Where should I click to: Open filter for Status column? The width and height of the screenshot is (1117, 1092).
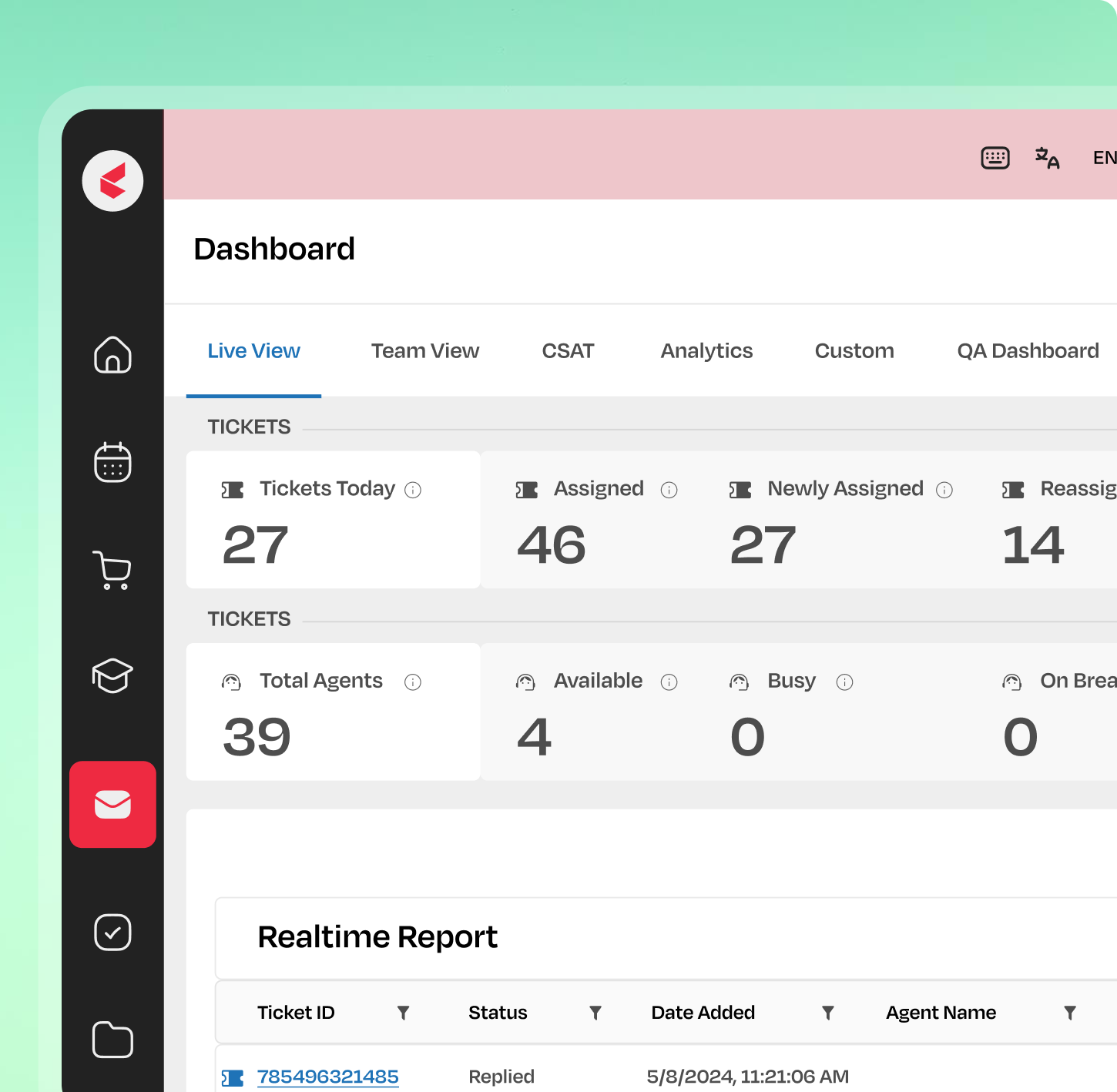pos(595,1013)
